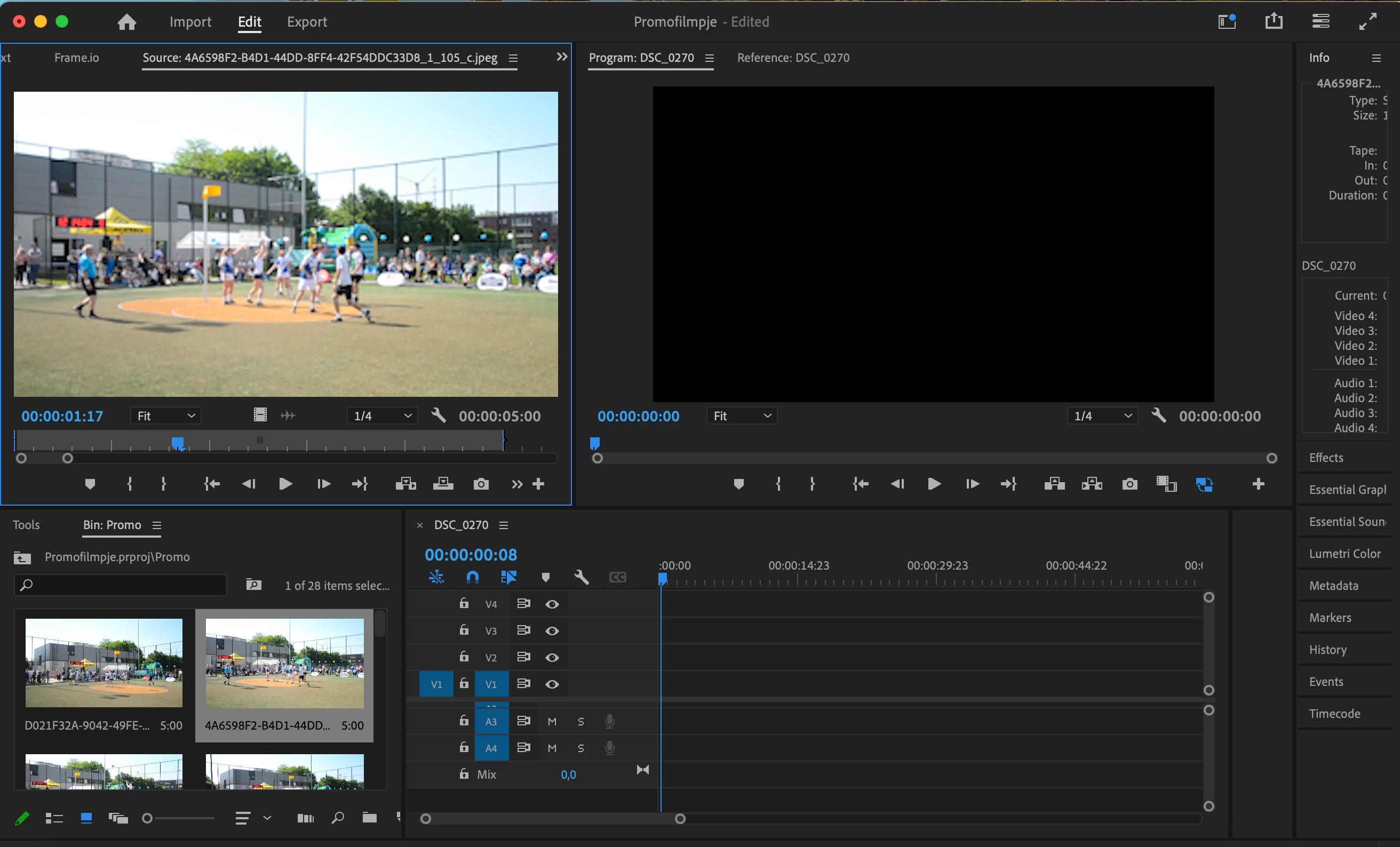This screenshot has height=847, width=1400.
Task: Click Lift button in Program monitor
Action: tap(1054, 484)
